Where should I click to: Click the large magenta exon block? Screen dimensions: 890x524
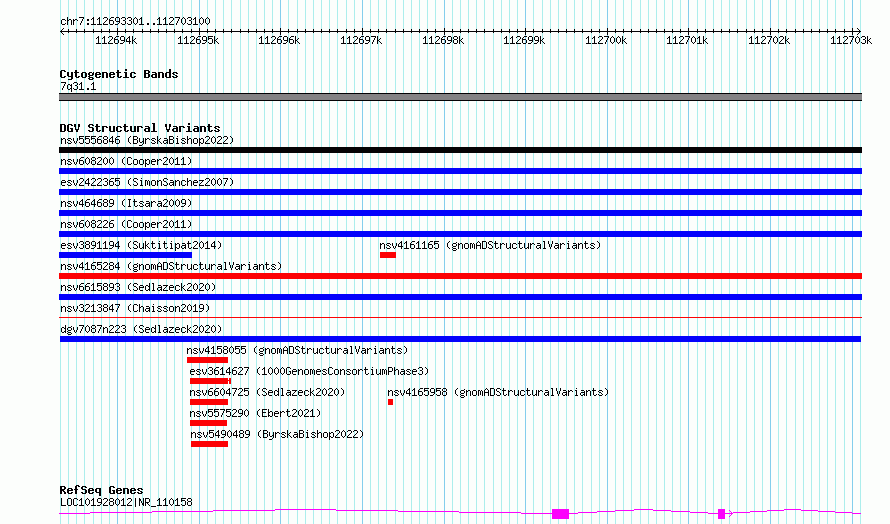click(x=560, y=514)
